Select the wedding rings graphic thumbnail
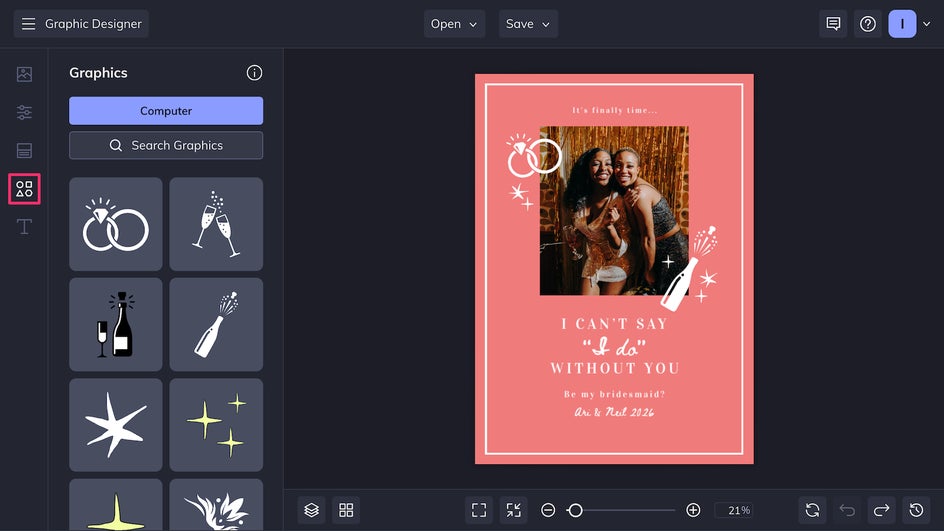 [116, 224]
